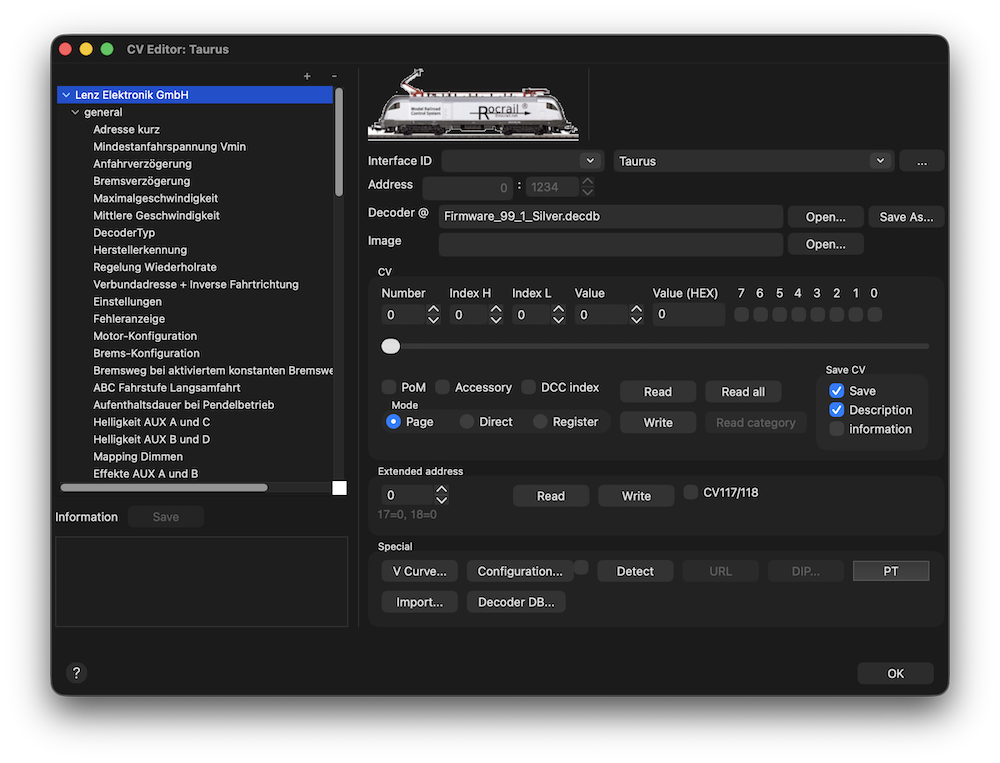Click the minus icon above decoder tree
1000x763 pixels.
point(334,77)
